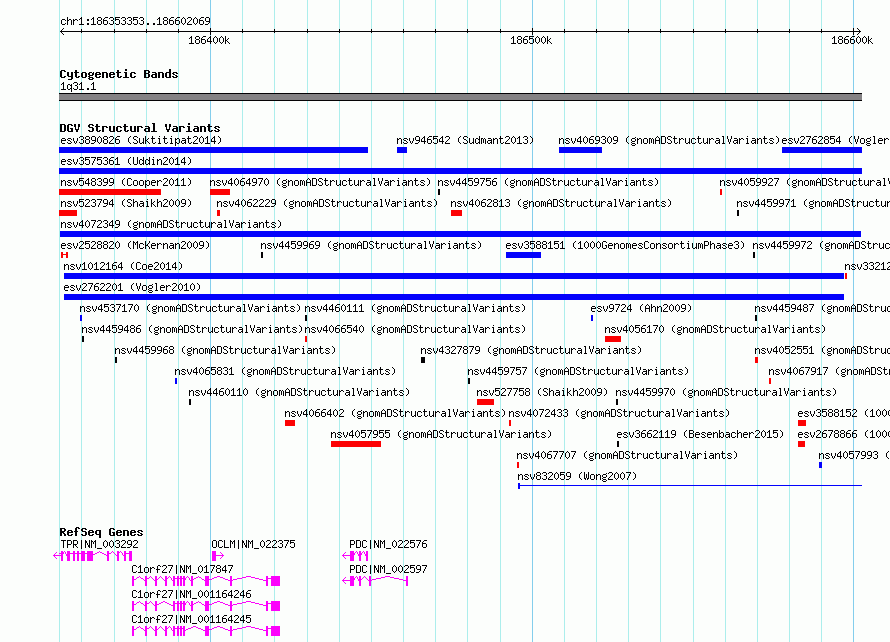Select the nsv4056170 gnomAD variant label
Screen dimensions: 890x642
point(715,329)
